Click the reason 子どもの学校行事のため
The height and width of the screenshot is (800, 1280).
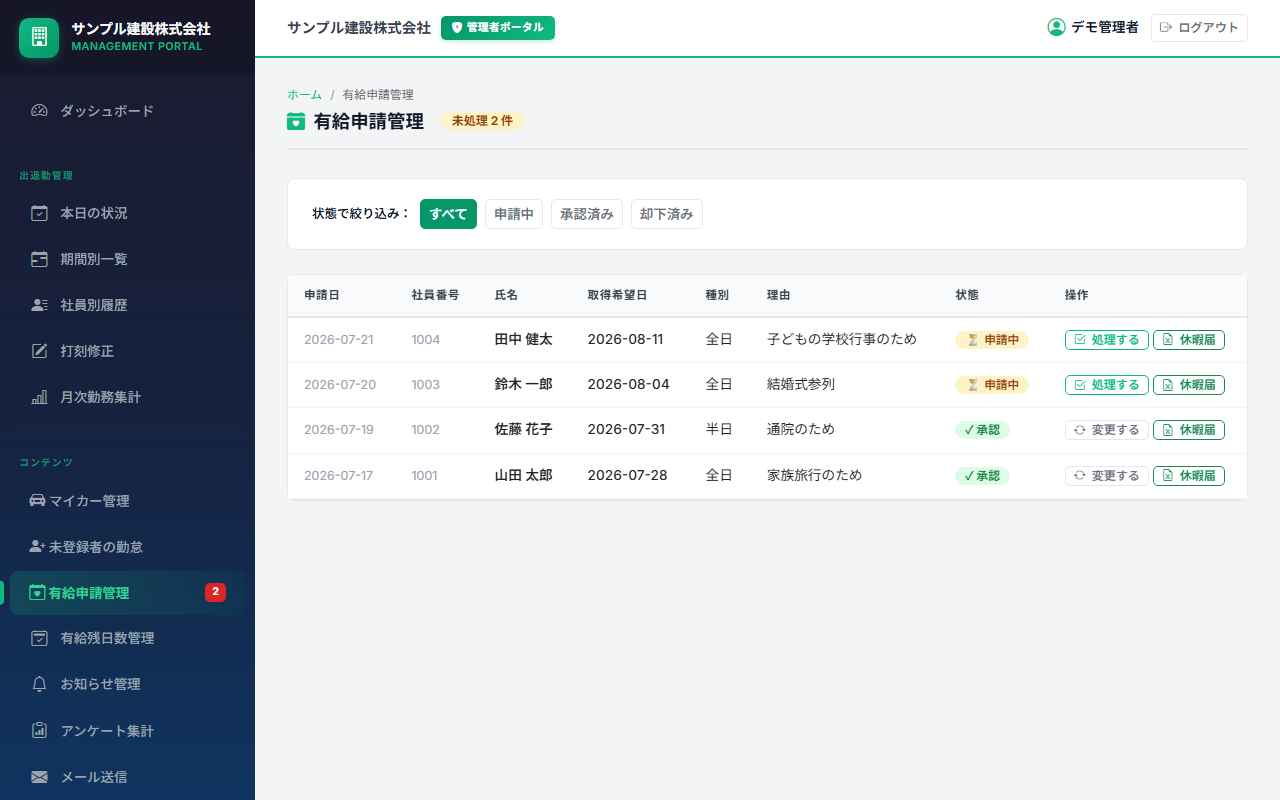842,339
